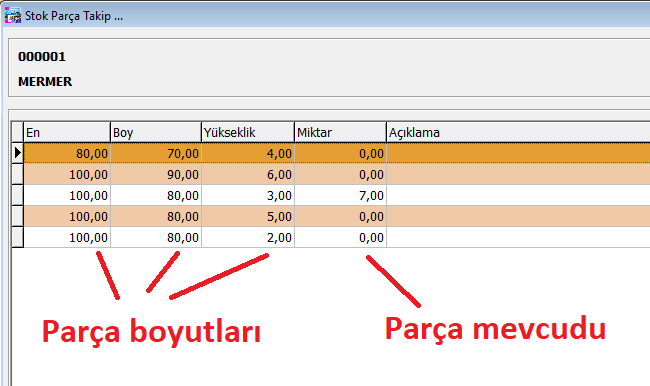This screenshot has height=386, width=650.
Task: Sort by the Boy column header
Action: coord(156,133)
